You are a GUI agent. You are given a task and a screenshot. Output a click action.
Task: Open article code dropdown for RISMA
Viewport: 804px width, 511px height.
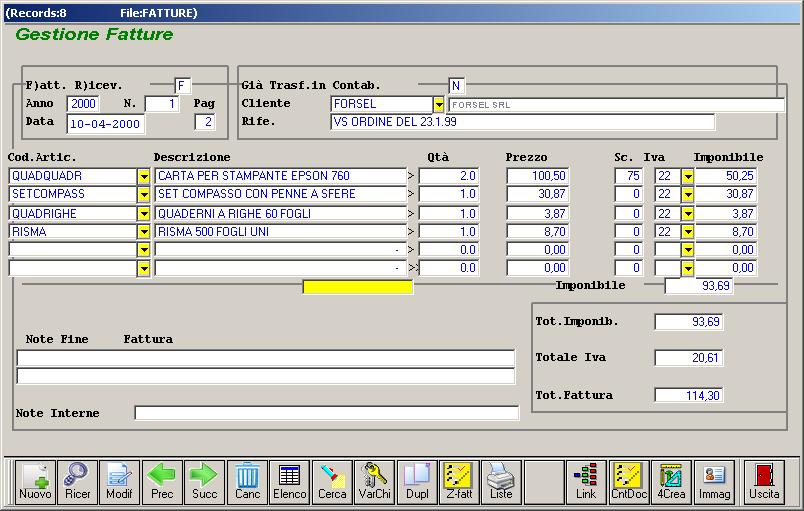[x=144, y=232]
